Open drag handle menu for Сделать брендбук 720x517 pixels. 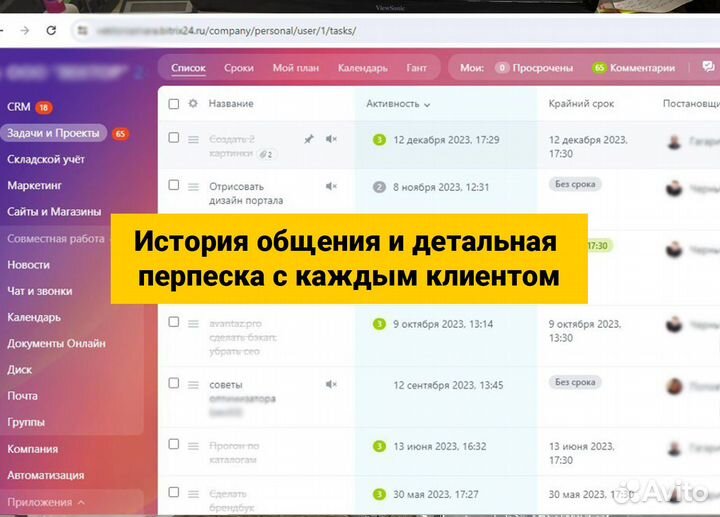193,494
